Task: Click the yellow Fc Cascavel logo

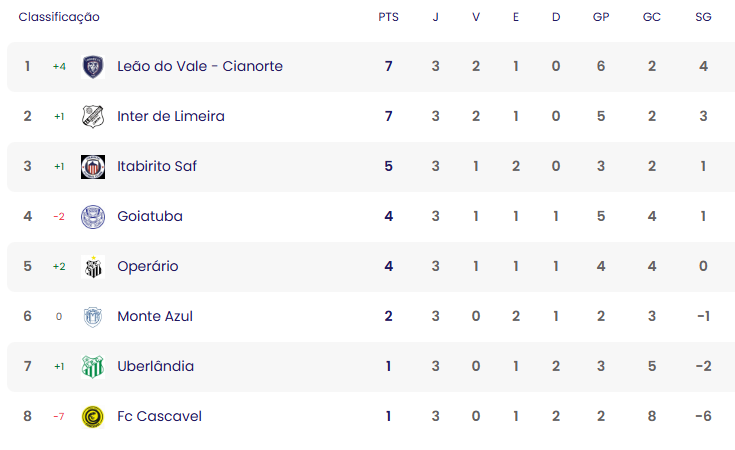Action: pyautogui.click(x=93, y=417)
